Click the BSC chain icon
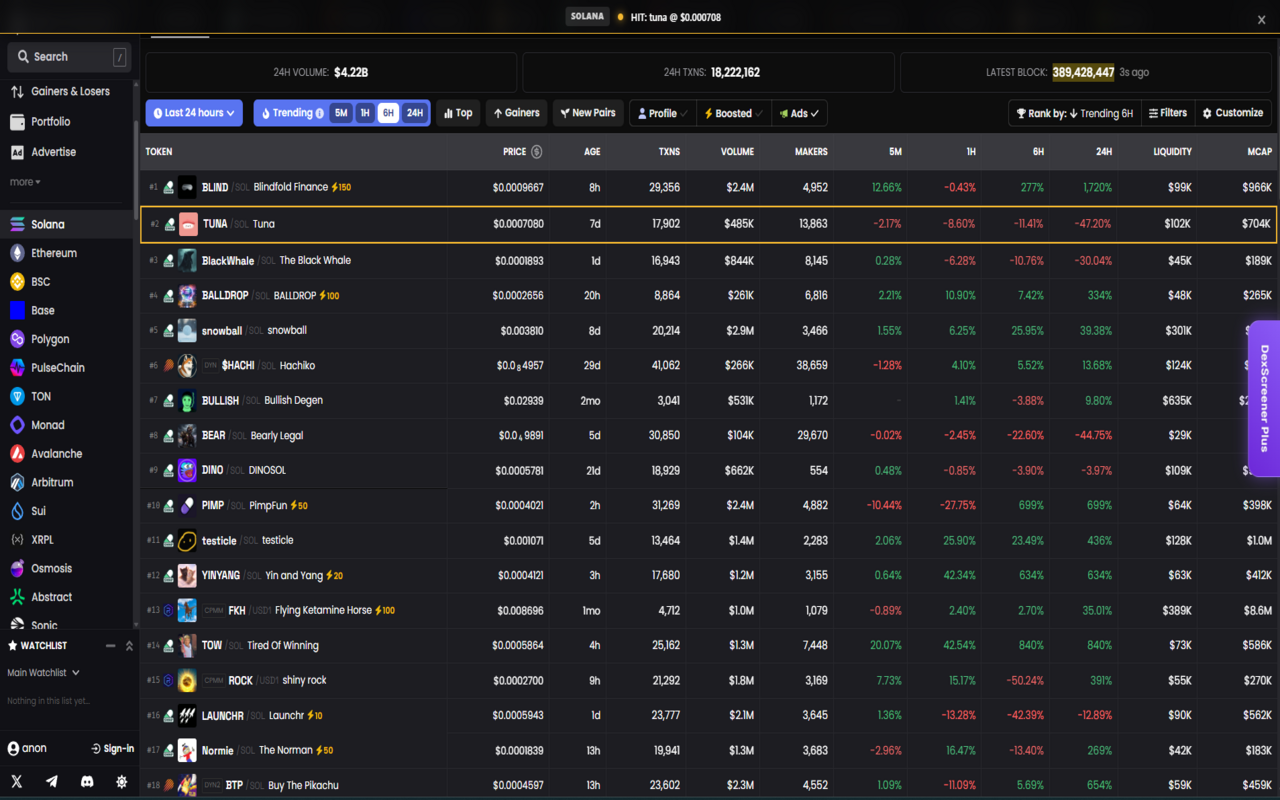The width and height of the screenshot is (1280, 800). point(17,282)
